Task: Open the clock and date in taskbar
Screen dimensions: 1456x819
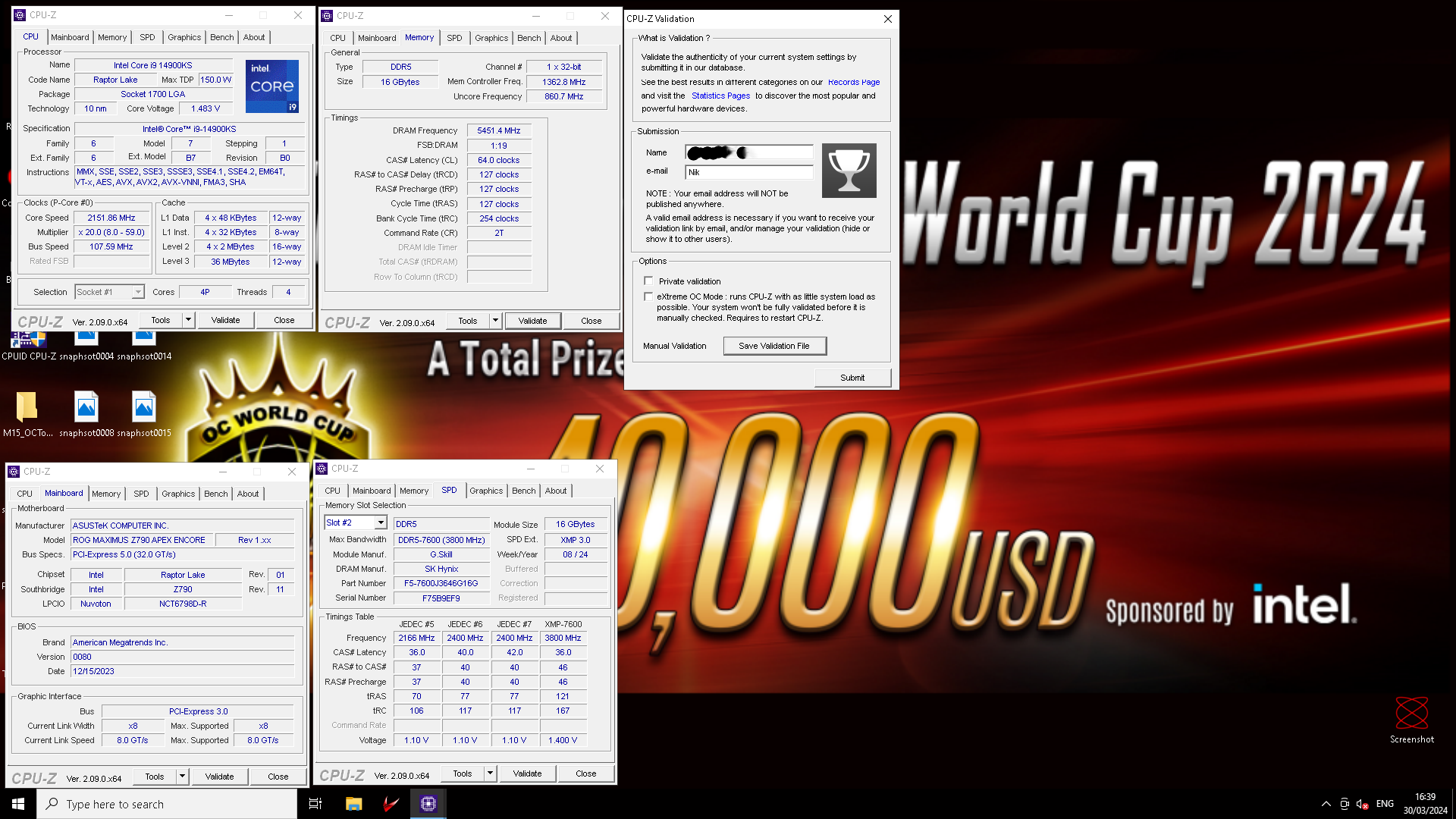Action: 1425,804
